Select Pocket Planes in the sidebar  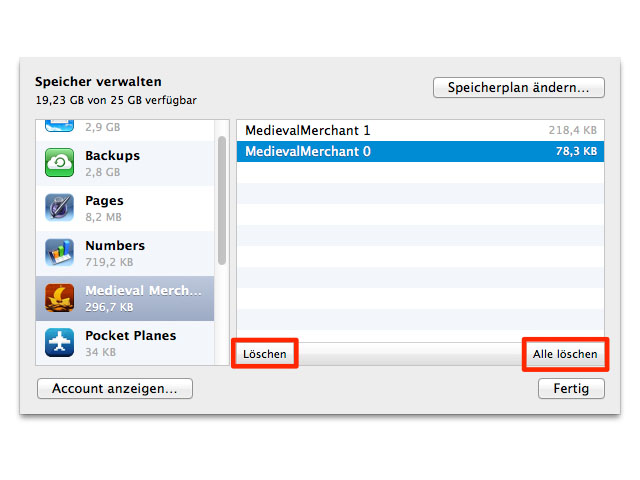point(130,343)
